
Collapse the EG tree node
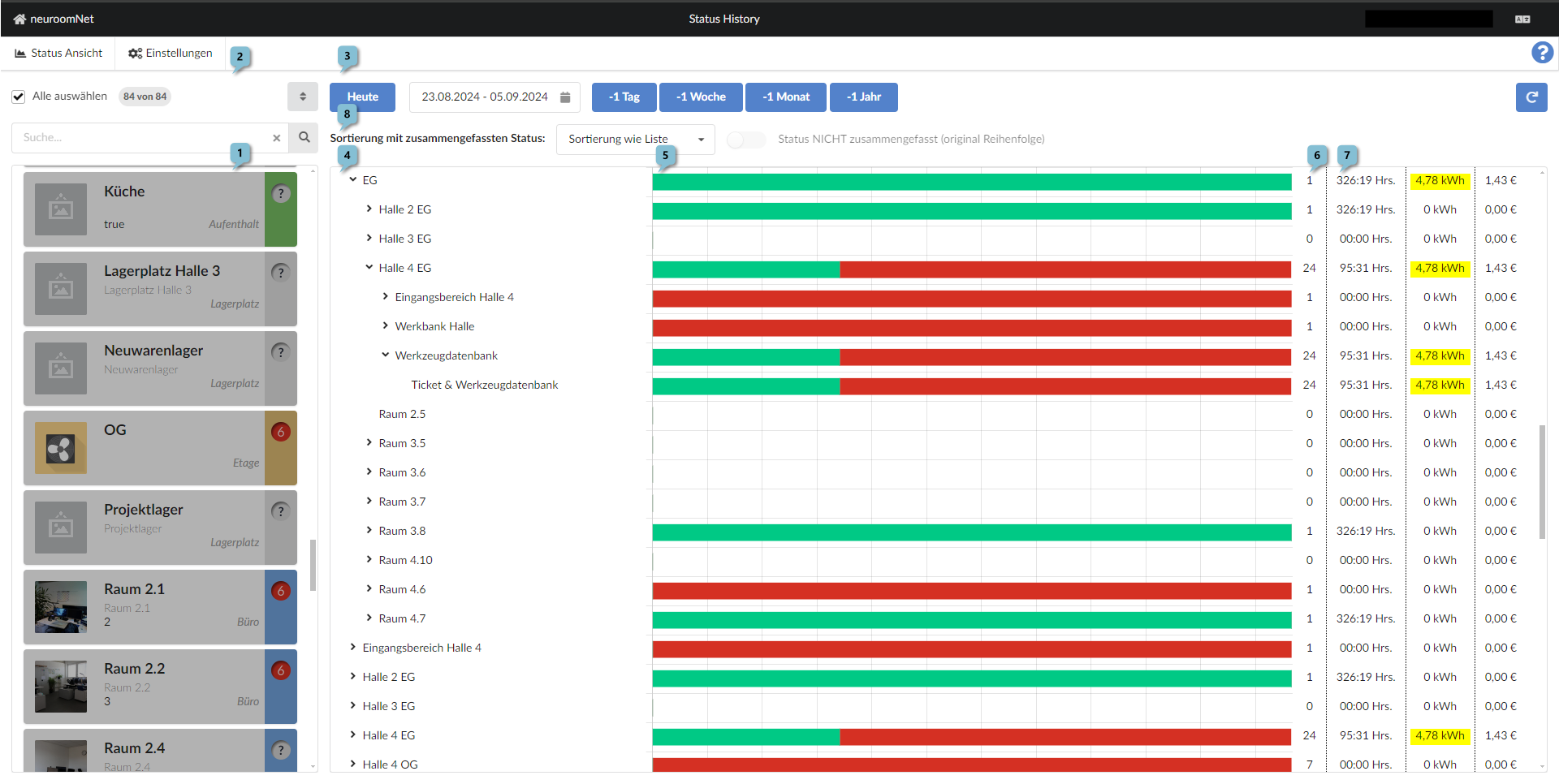tap(353, 180)
